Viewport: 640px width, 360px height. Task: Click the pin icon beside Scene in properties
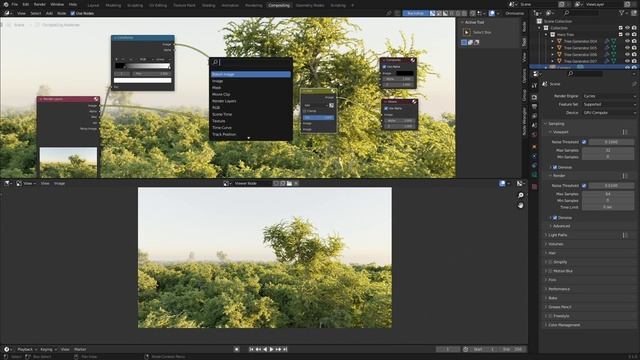click(x=634, y=84)
